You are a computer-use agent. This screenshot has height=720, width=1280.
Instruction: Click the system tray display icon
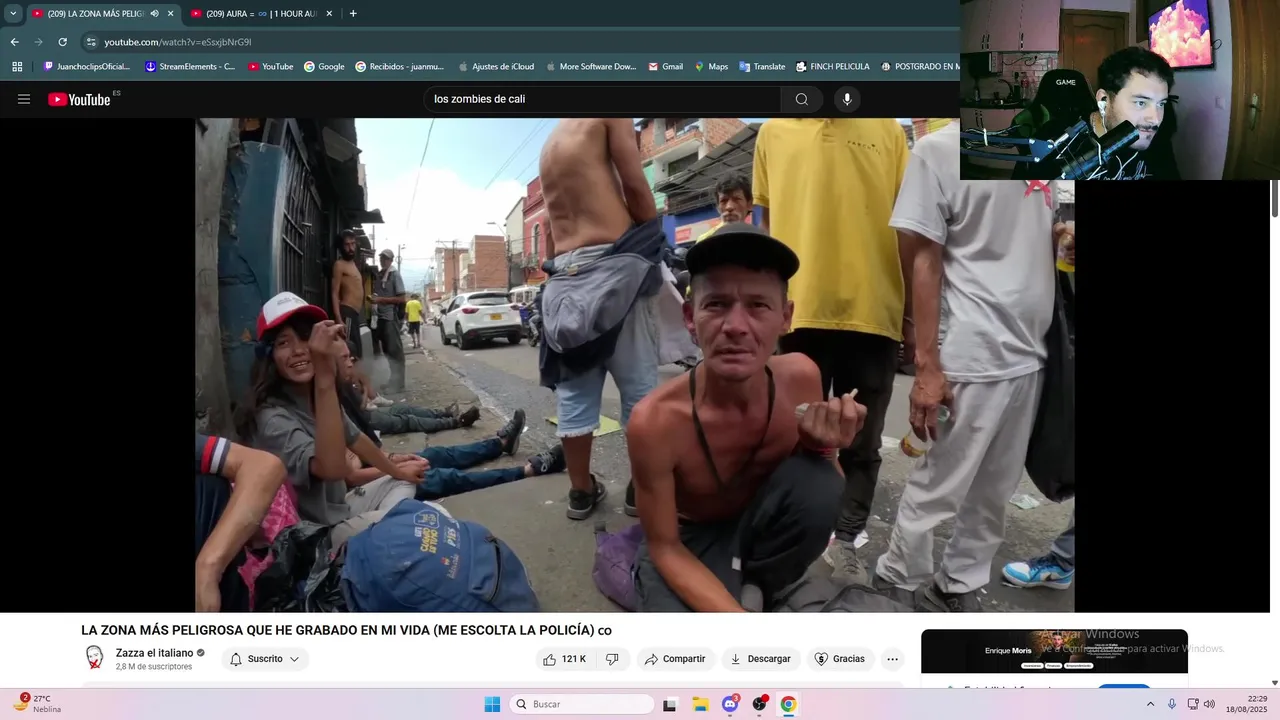pos(1193,704)
